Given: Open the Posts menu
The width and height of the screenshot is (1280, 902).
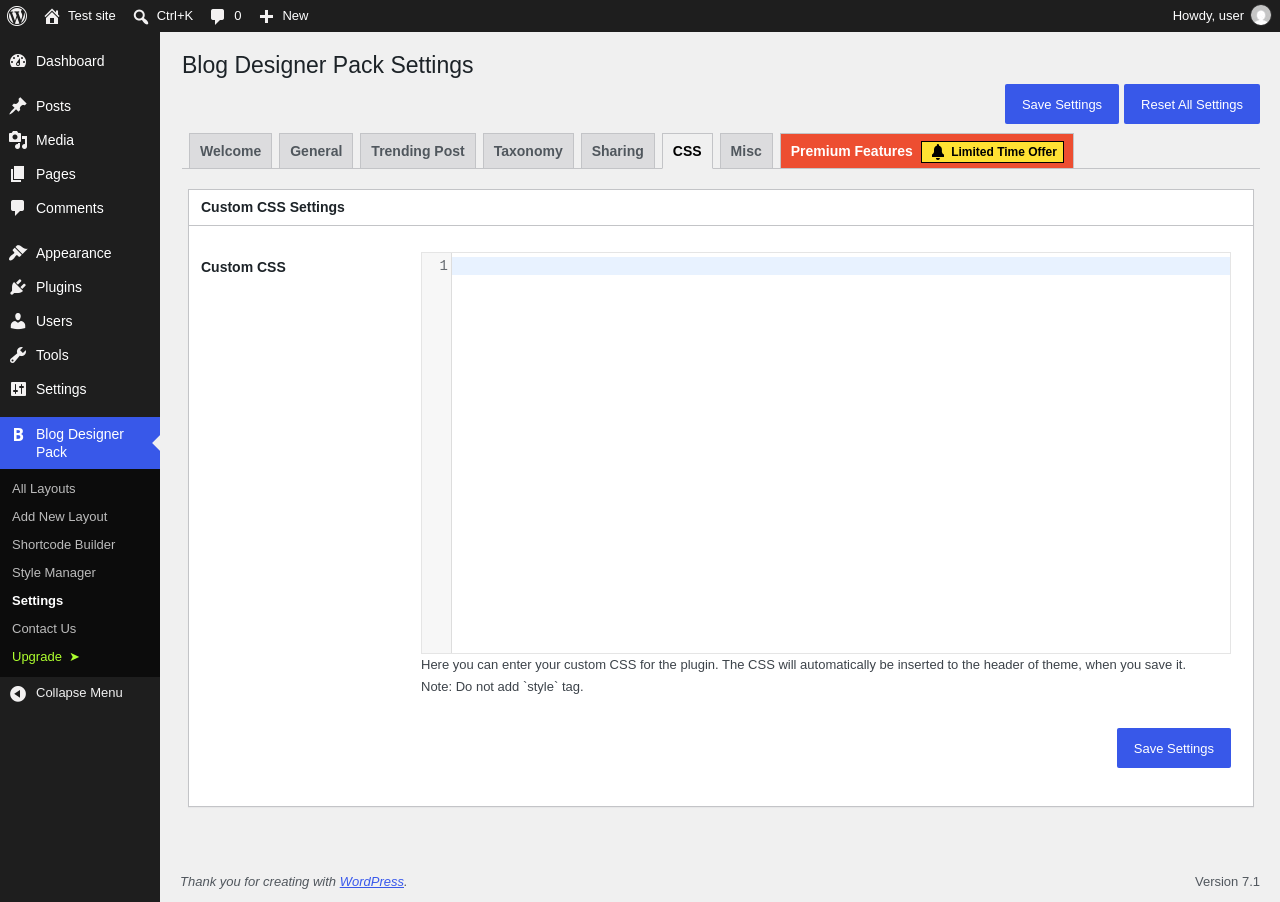Looking at the screenshot, I should 80,106.
